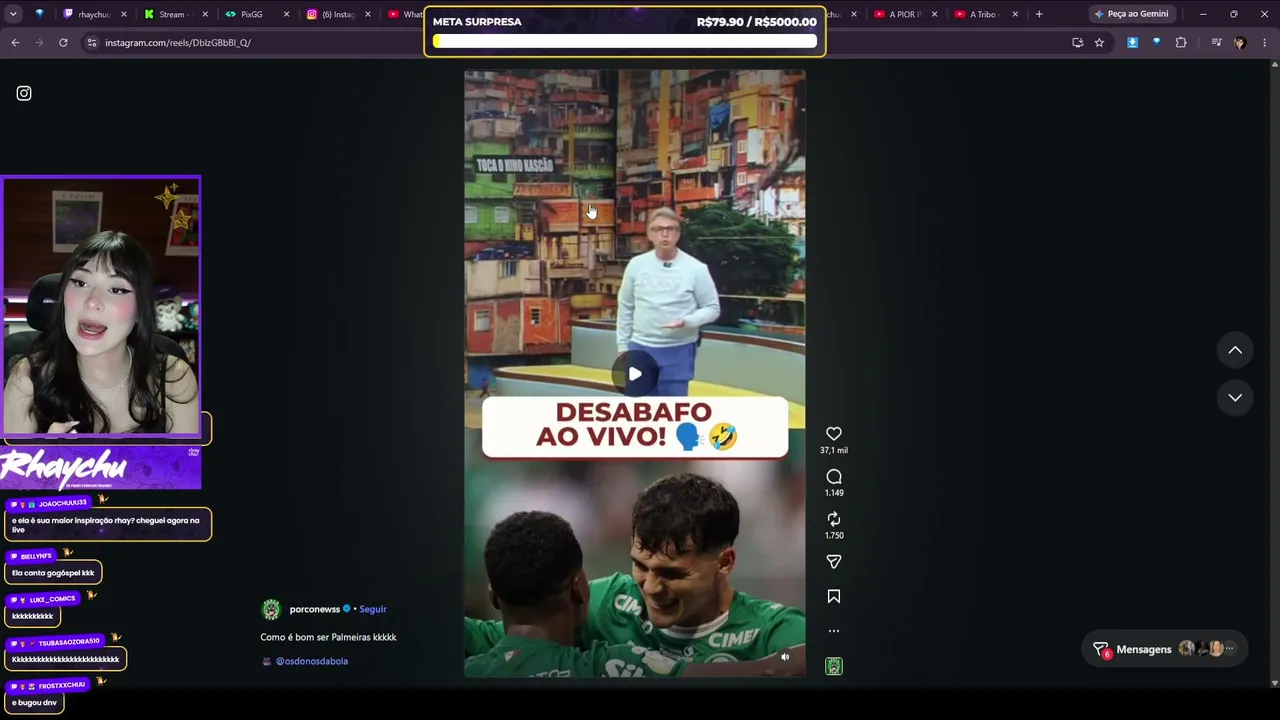Open the reel's audio thumbnail
This screenshot has width=1280, height=720.
pyautogui.click(x=834, y=666)
